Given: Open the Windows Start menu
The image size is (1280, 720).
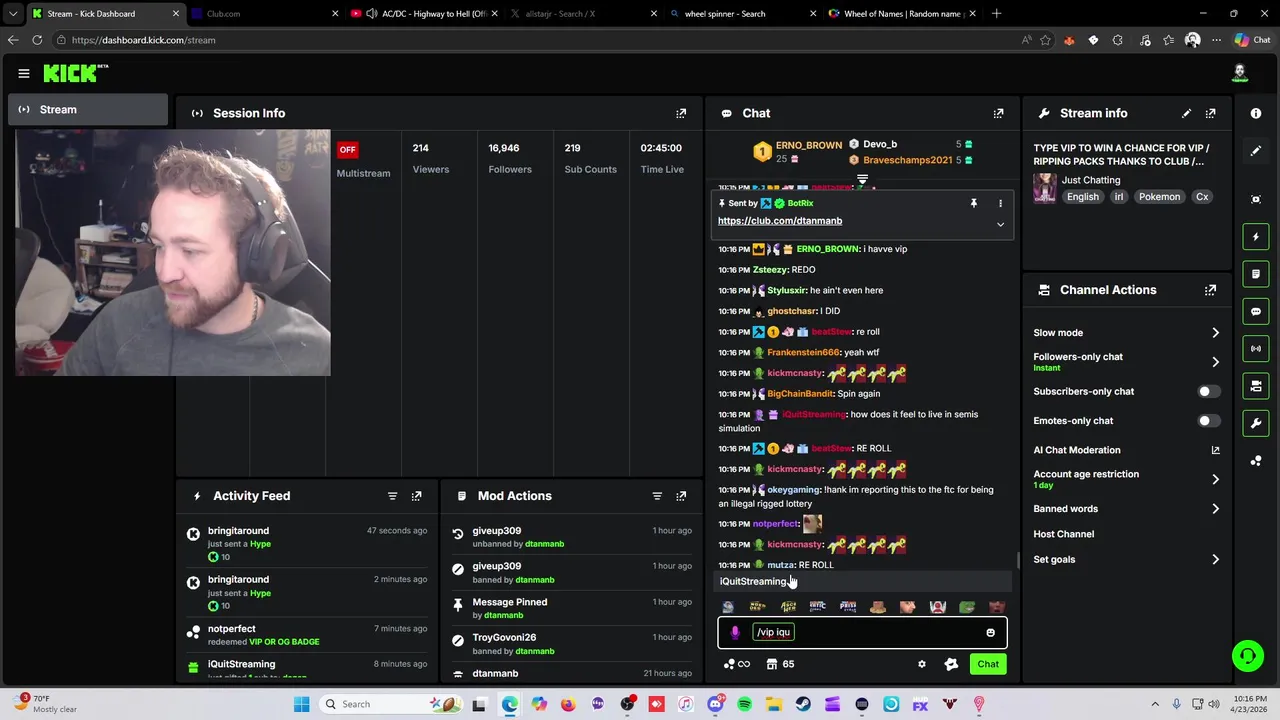Looking at the screenshot, I should [x=301, y=704].
